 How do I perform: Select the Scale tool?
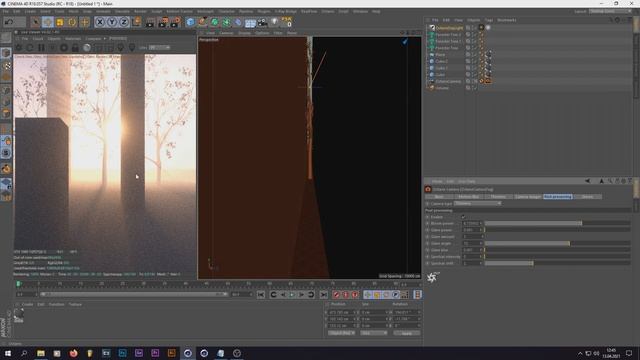pos(60,22)
